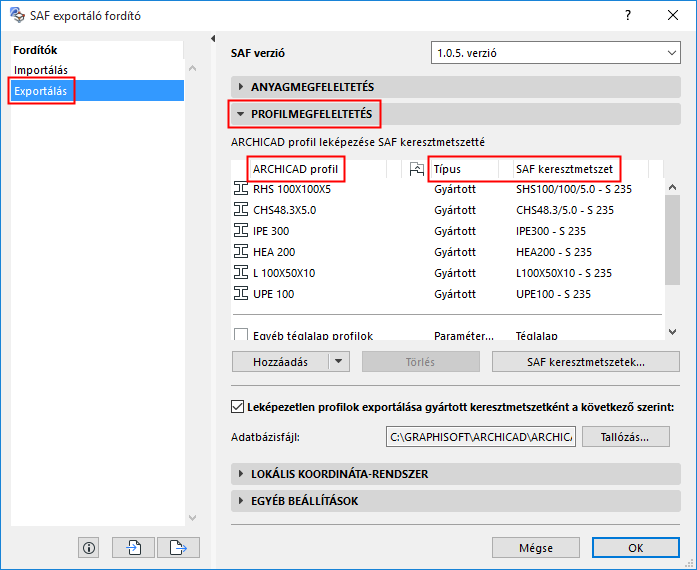Select the CHS48.3X5.0 profile row
The height and width of the screenshot is (570, 697).
448,209
